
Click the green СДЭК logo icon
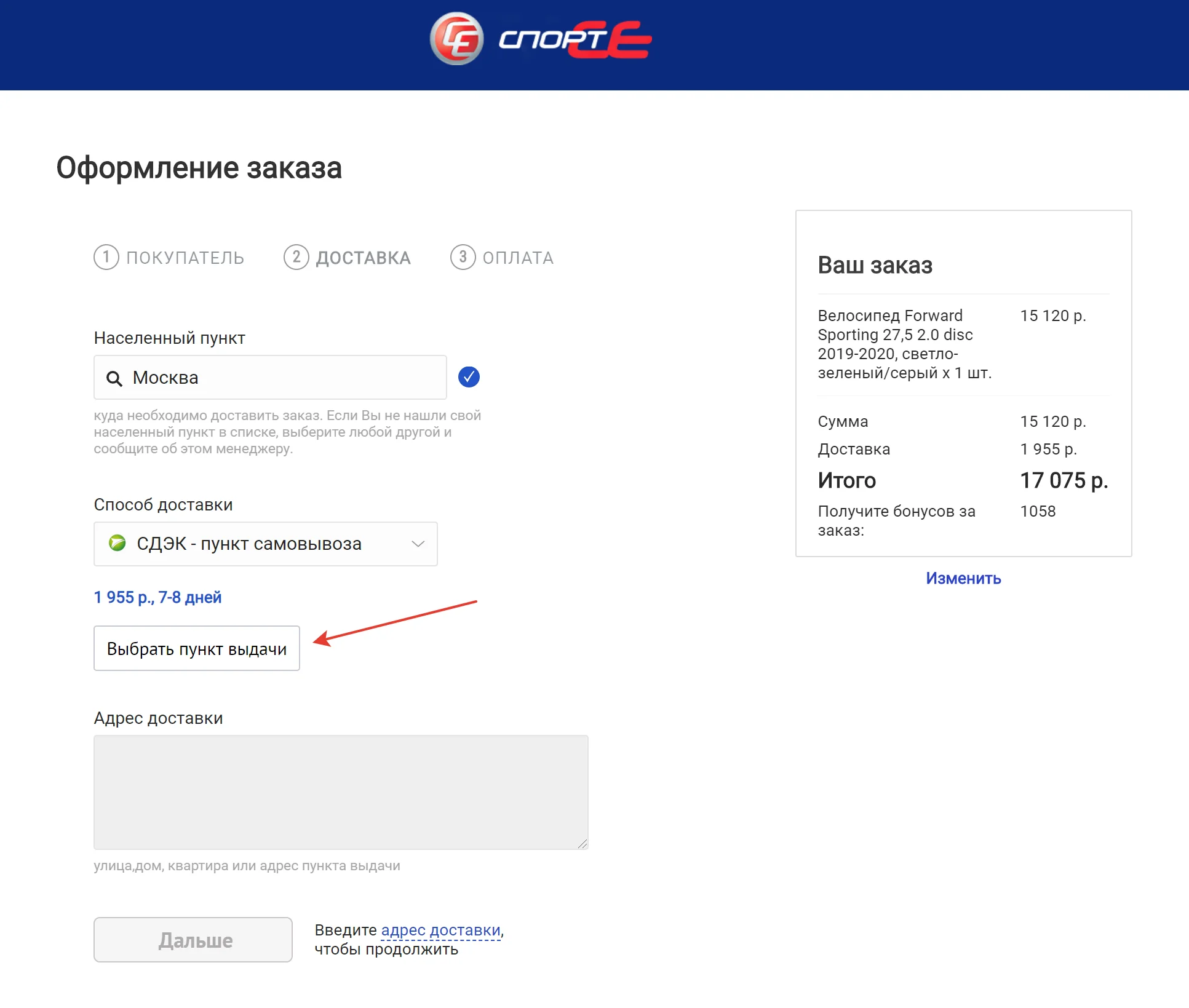coord(117,544)
